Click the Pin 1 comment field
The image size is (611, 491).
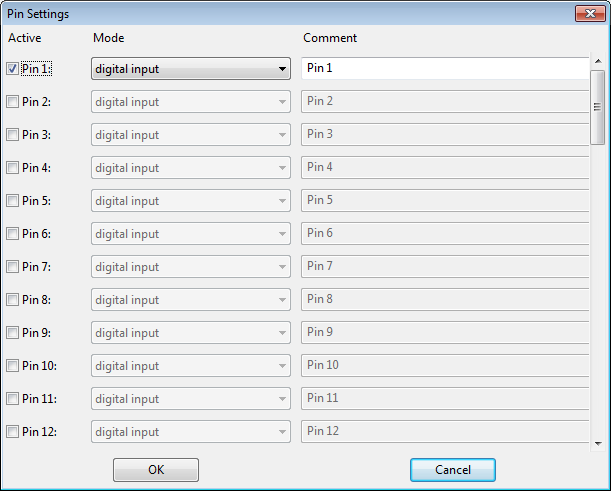click(445, 68)
